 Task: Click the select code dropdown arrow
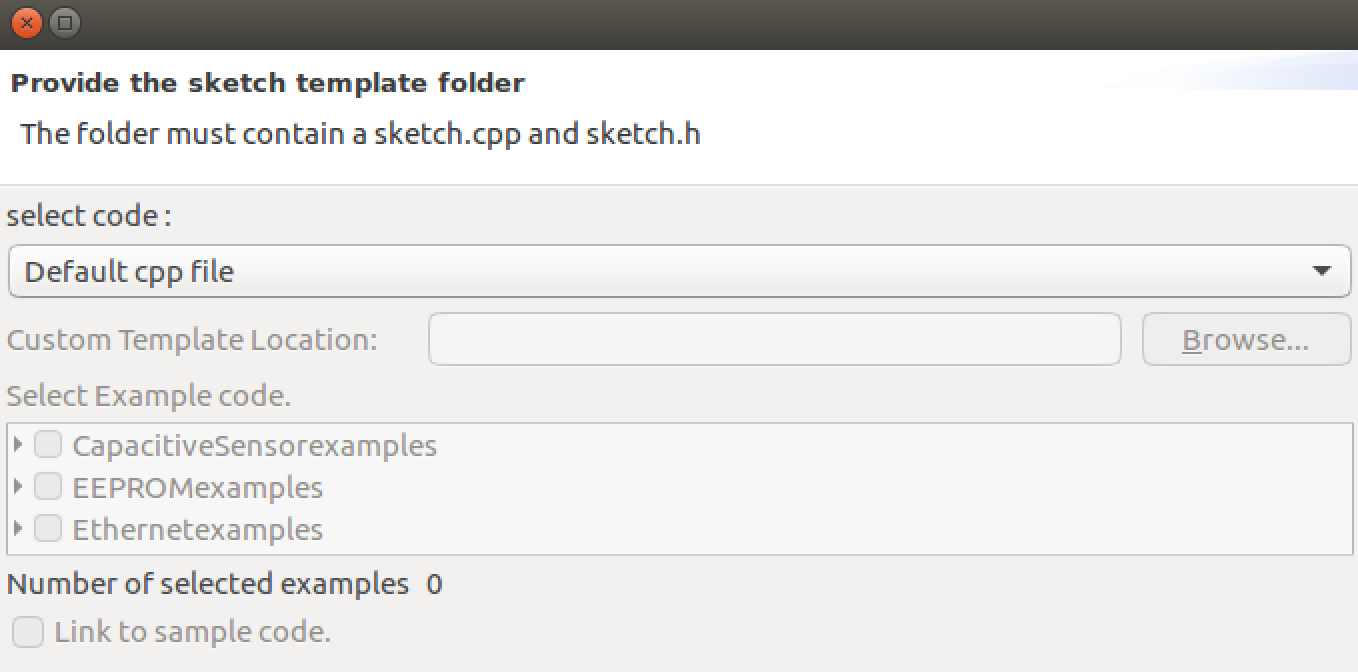click(x=1321, y=271)
